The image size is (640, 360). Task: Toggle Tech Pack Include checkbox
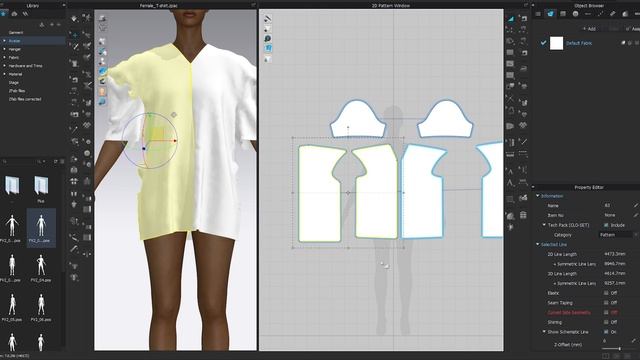coord(606,225)
